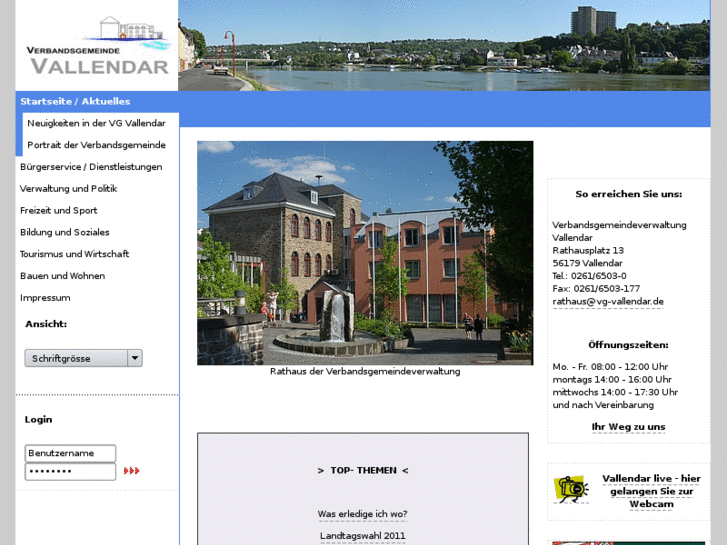Click the 'Fax: 0261/6503-177' line
This screenshot has width=727, height=545.
click(x=596, y=289)
